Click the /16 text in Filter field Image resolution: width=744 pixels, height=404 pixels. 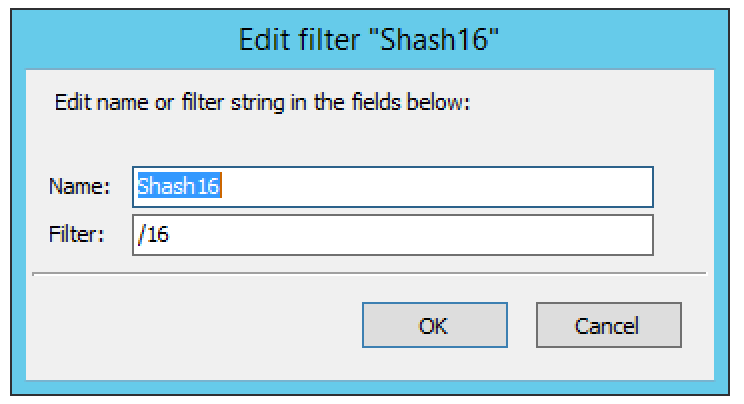(x=153, y=235)
